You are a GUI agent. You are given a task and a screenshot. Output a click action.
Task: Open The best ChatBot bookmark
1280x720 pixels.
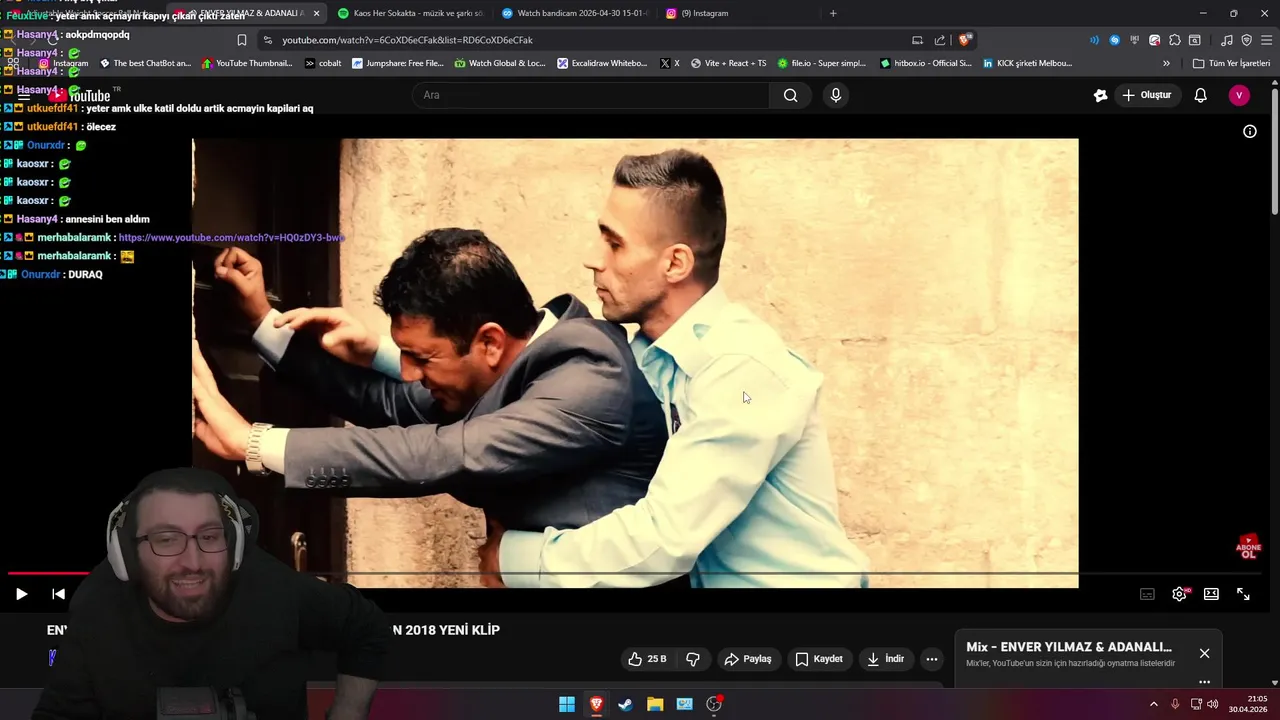145,63
